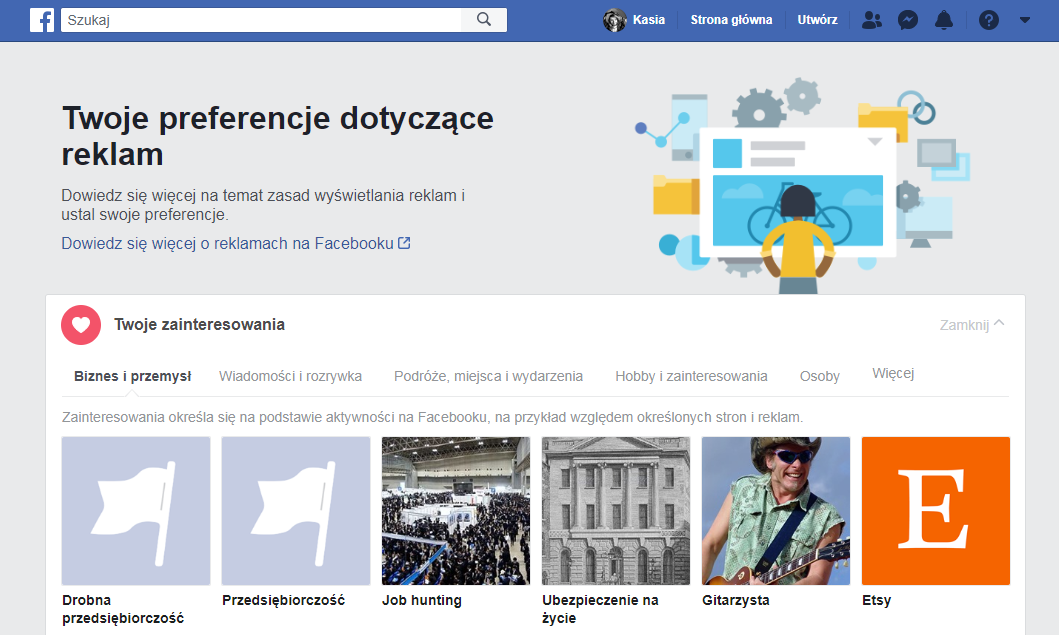
Task: Select Ubezpieczenie na życie thumbnail
Action: coord(616,511)
